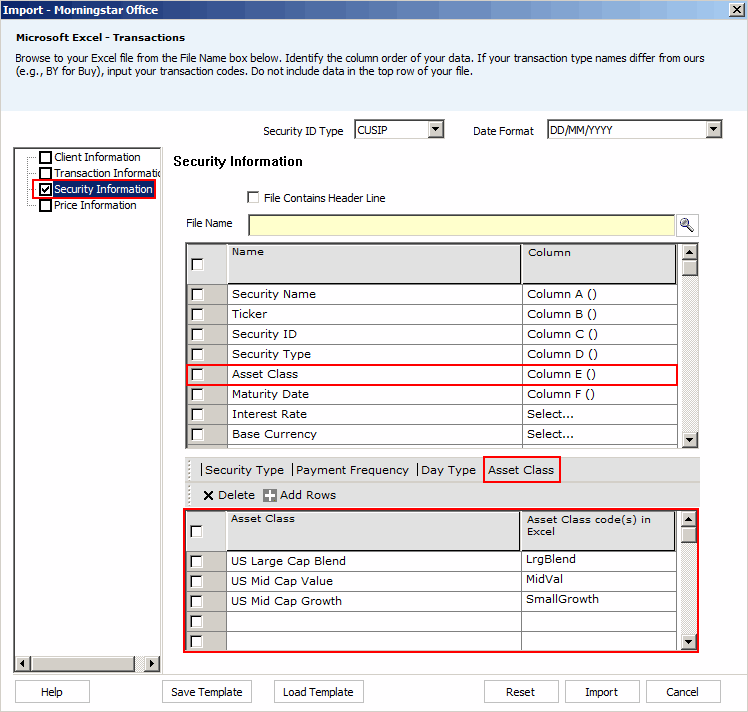This screenshot has height=712, width=748.
Task: Check the Price Information checkbox
Action: pos(45,206)
